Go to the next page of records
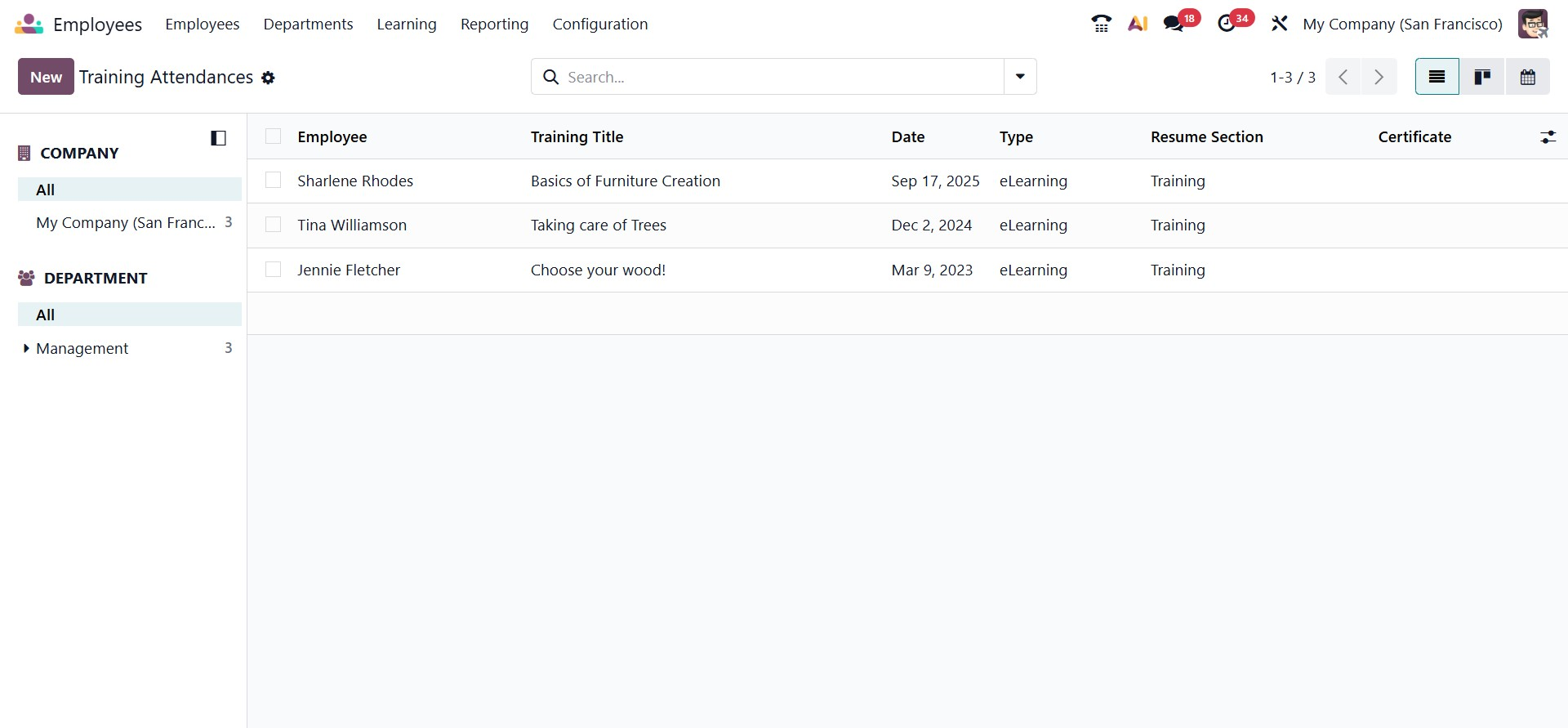This screenshot has height=728, width=1568. pyautogui.click(x=1379, y=77)
